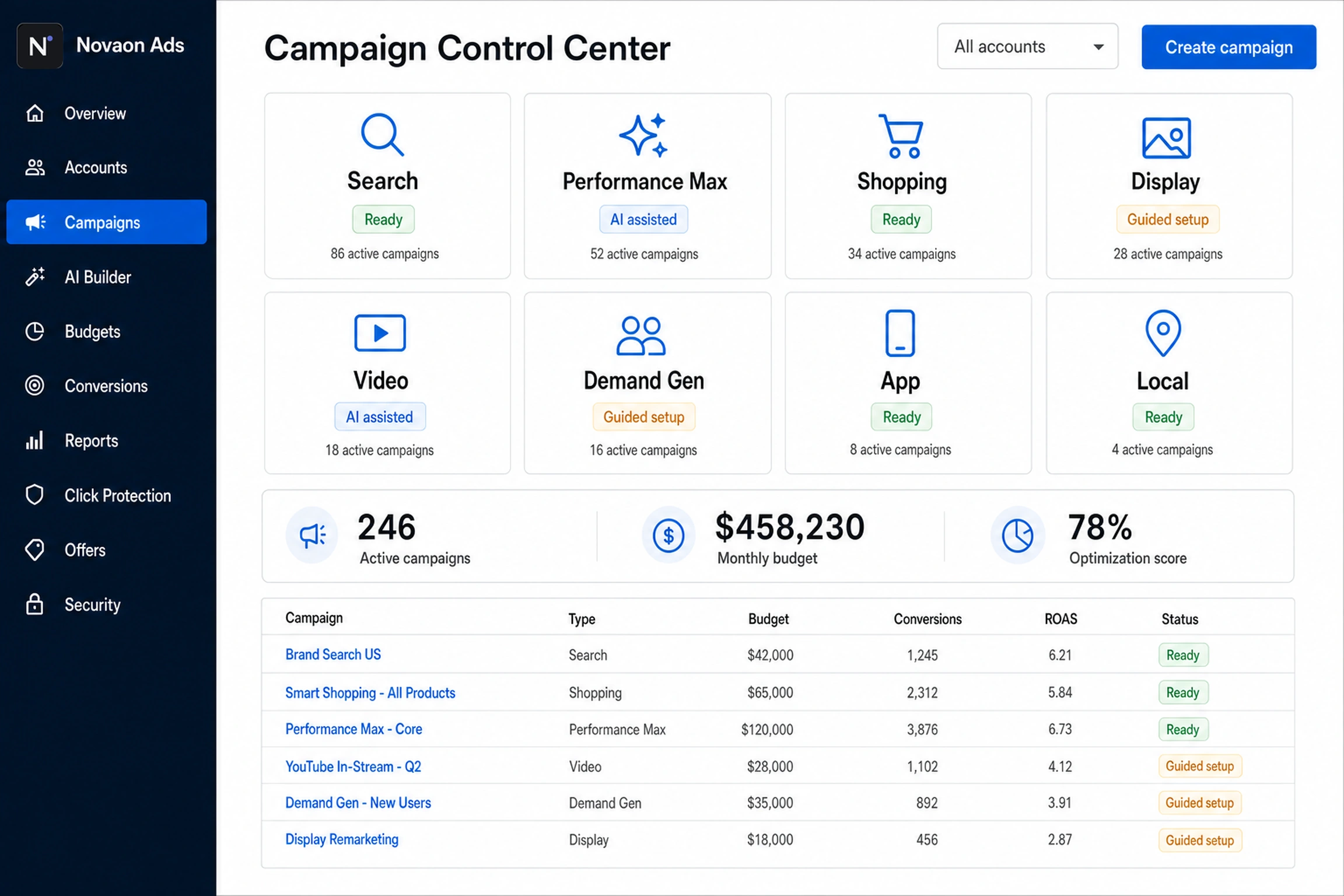Click the Status column header
The height and width of the screenshot is (896, 1344).
point(1179,619)
